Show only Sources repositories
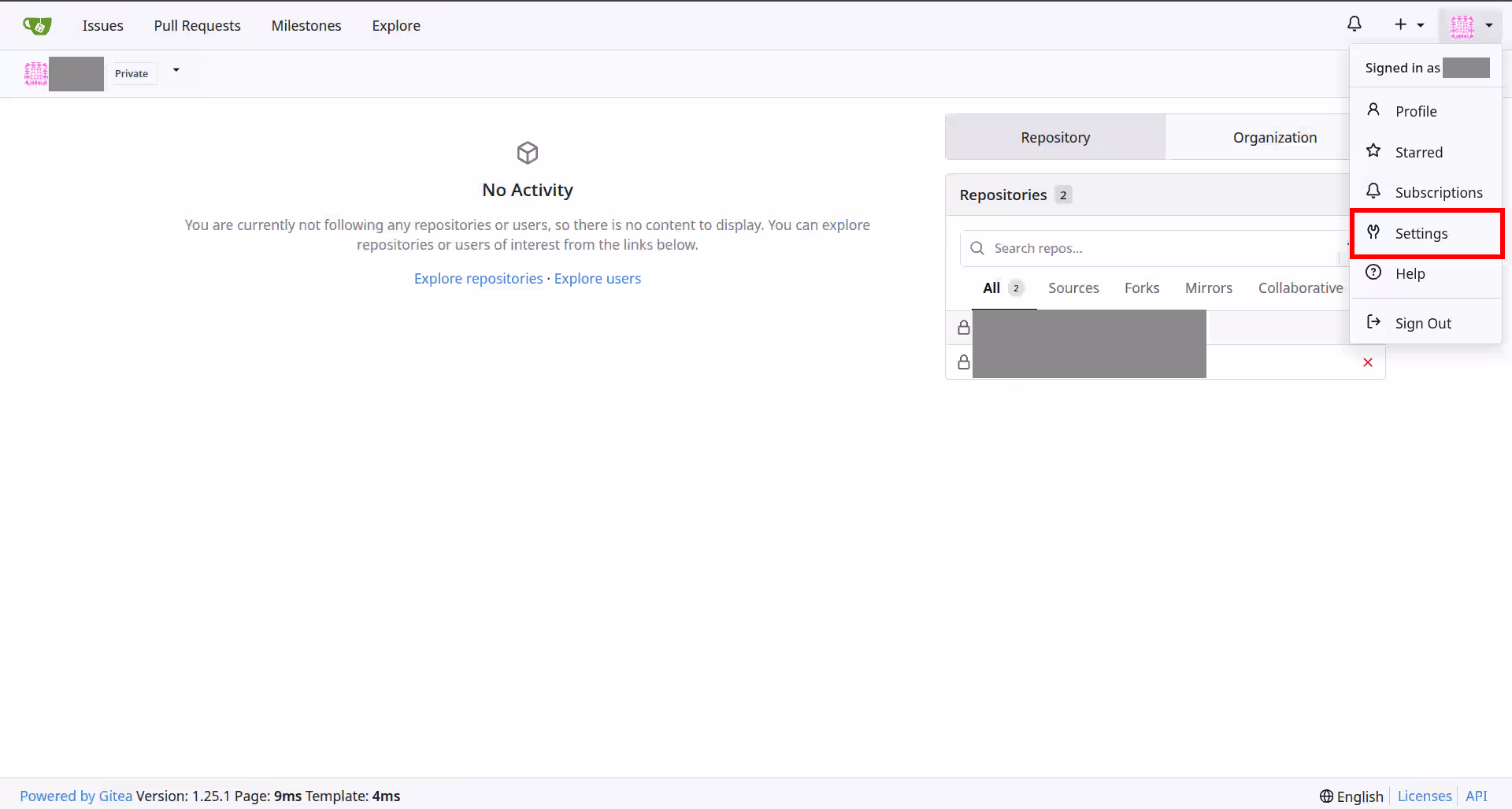 click(1073, 288)
